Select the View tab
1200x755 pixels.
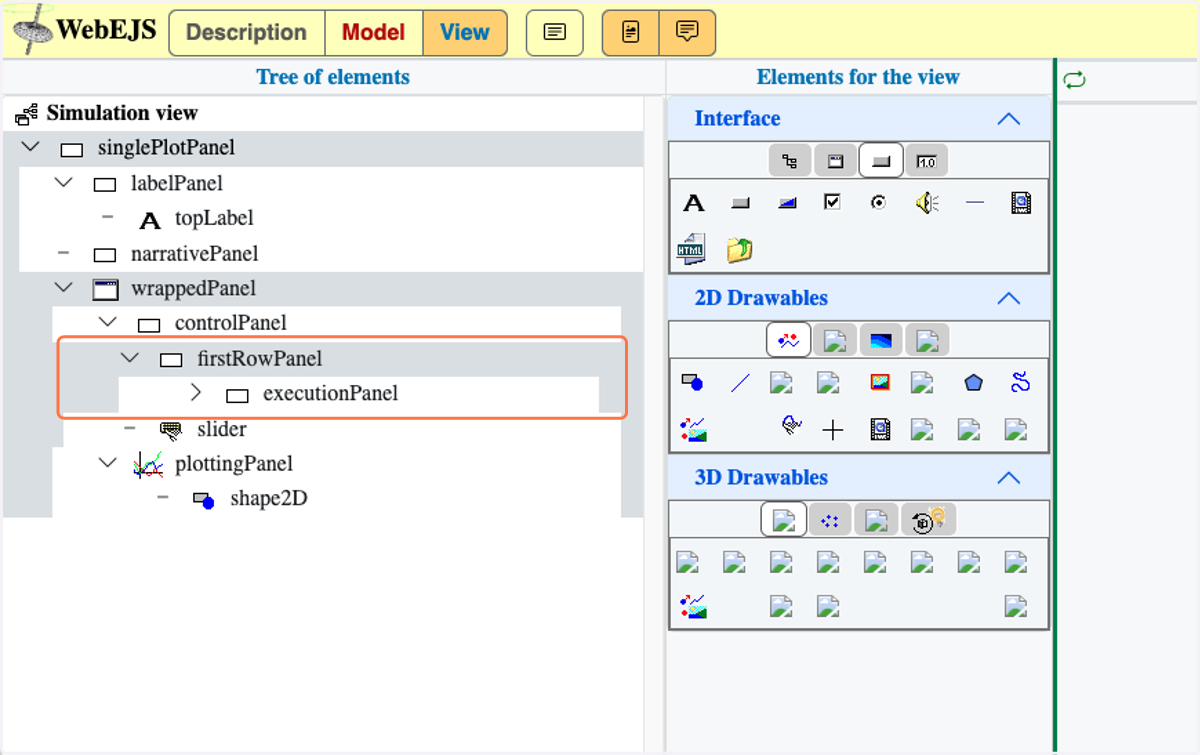tap(465, 32)
